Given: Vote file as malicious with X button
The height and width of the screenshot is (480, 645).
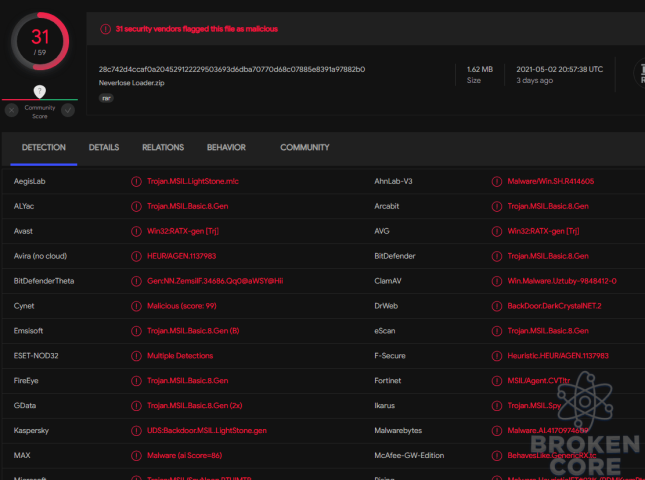Looking at the screenshot, I should click(x=12, y=110).
